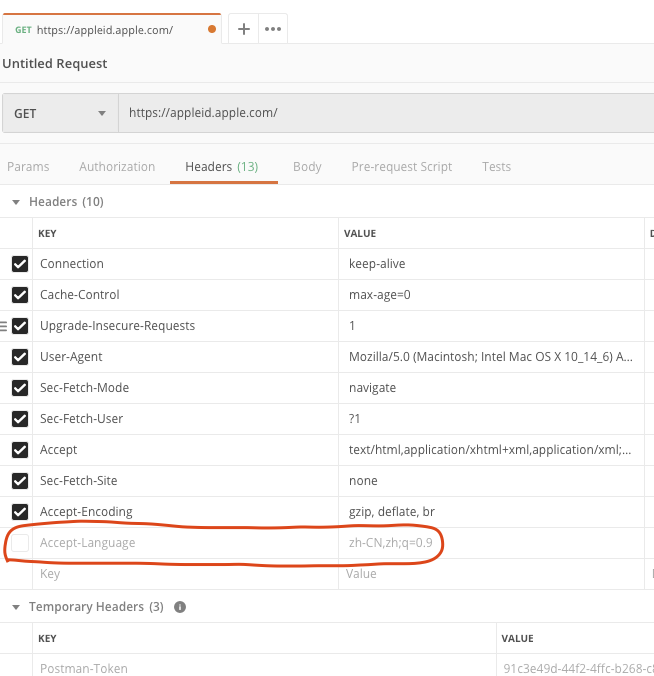Uncheck the Sec-Fetch-User header checkbox

(20, 419)
